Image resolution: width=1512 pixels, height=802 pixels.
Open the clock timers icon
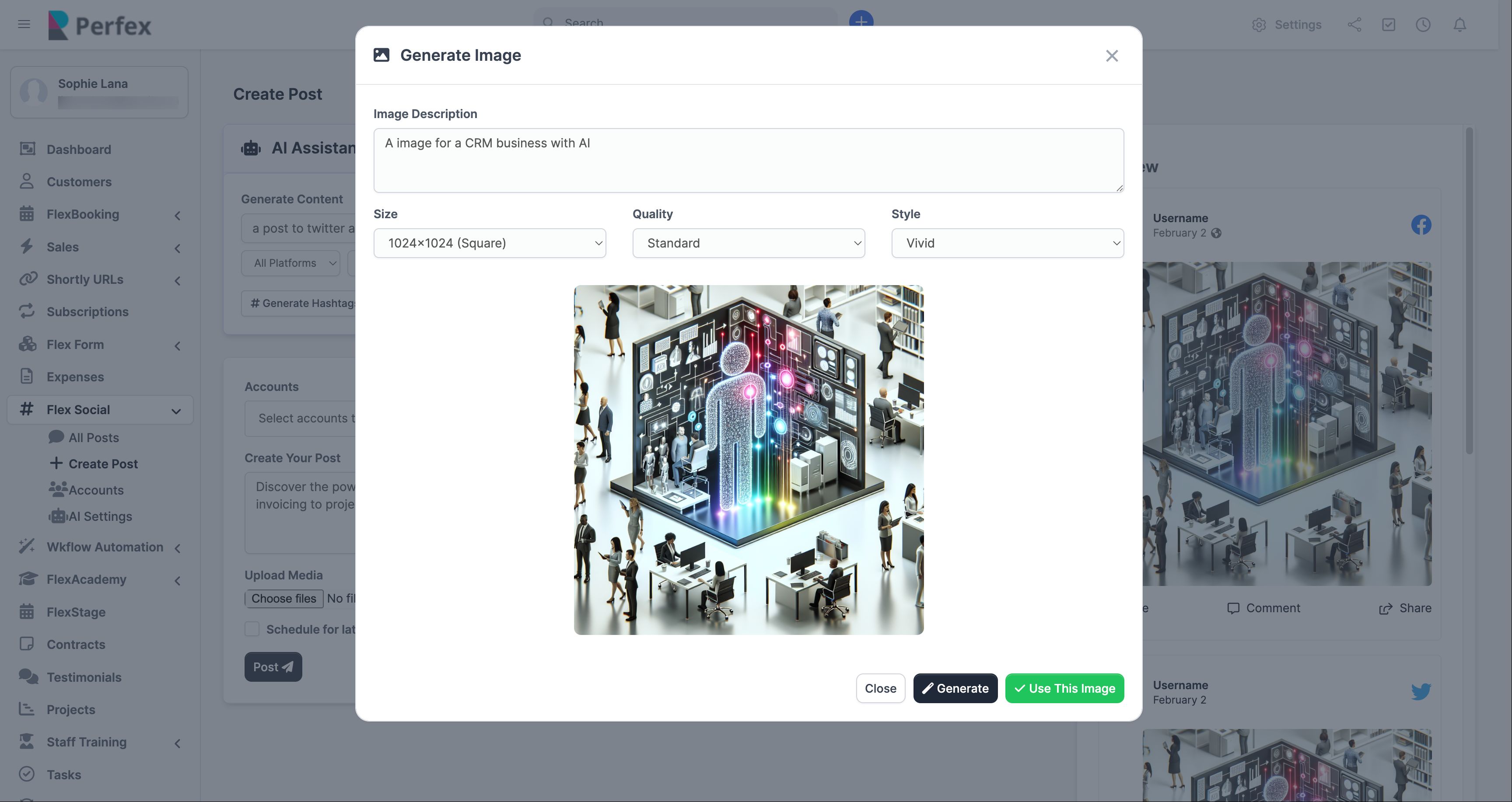pyautogui.click(x=1423, y=24)
